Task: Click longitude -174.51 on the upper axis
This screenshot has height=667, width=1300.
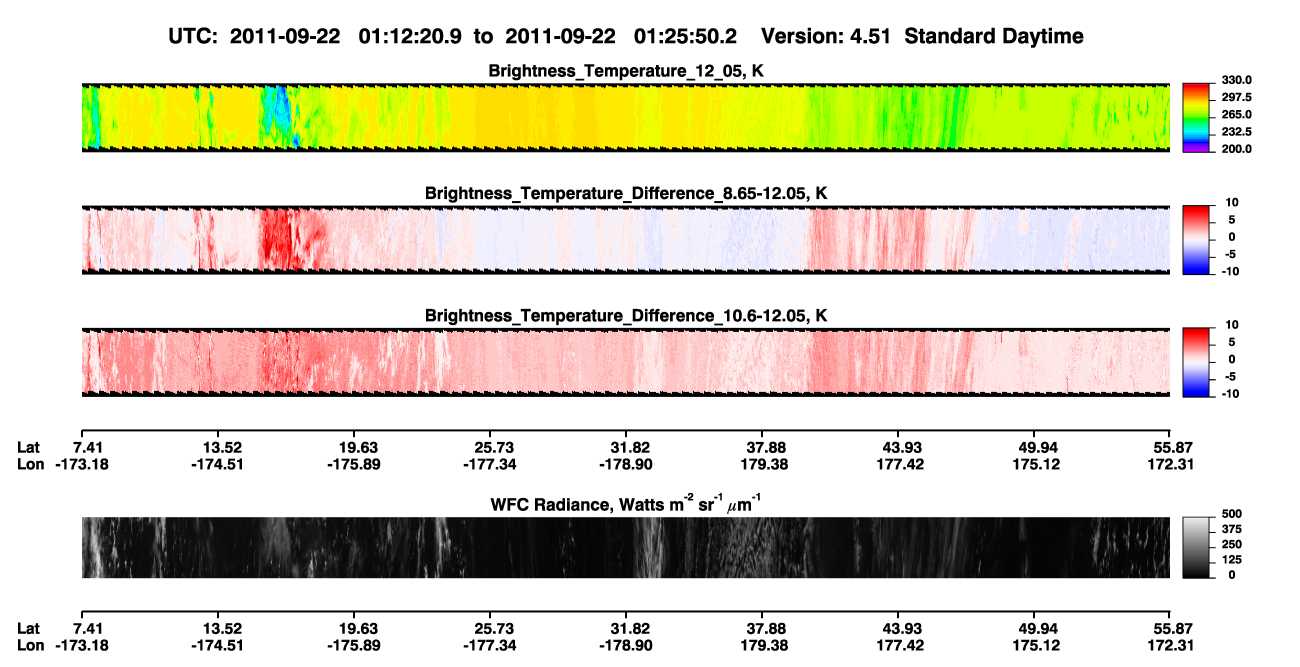Action: [x=220, y=464]
